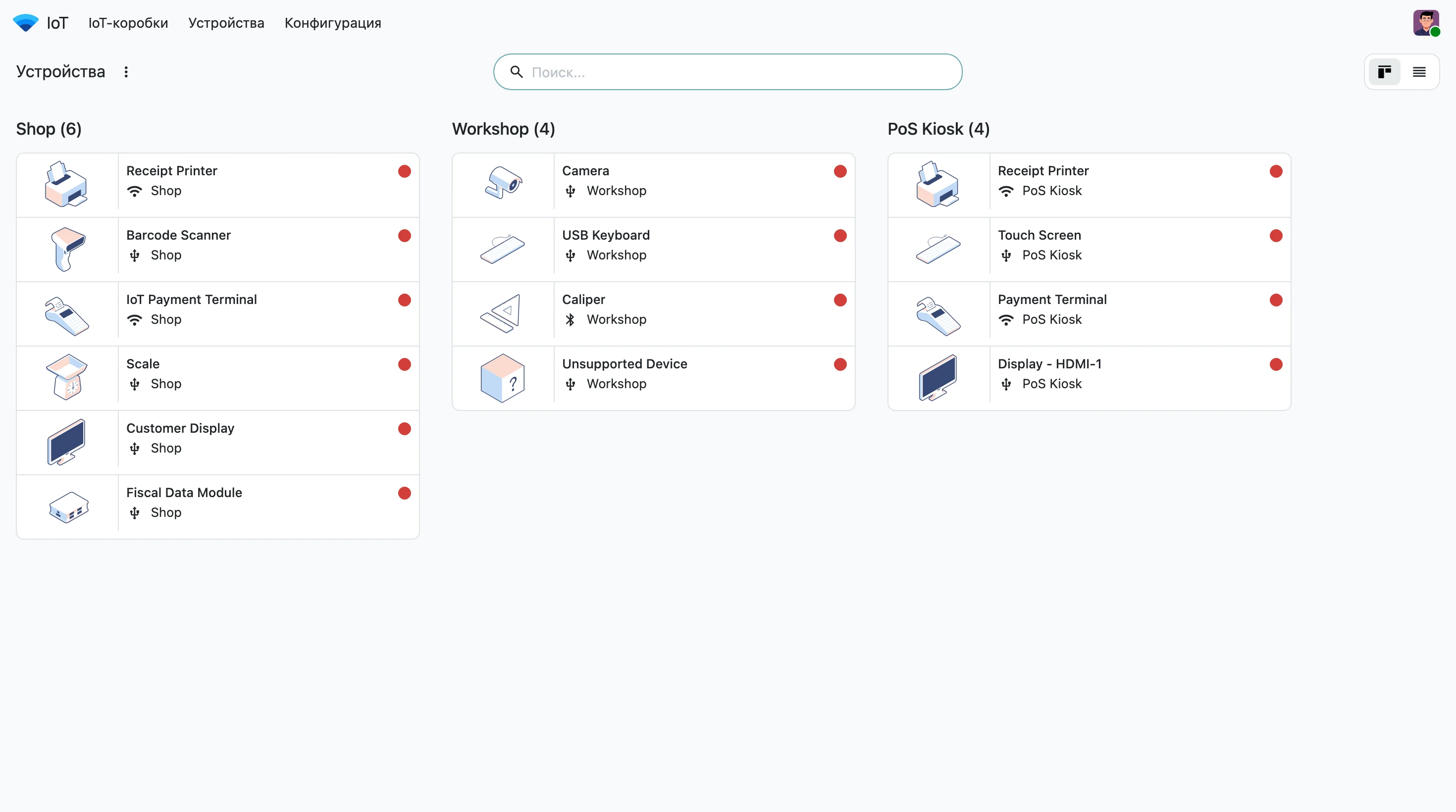Click the Camera device icon
Viewport: 1456px width, 812px height.
coord(503,182)
